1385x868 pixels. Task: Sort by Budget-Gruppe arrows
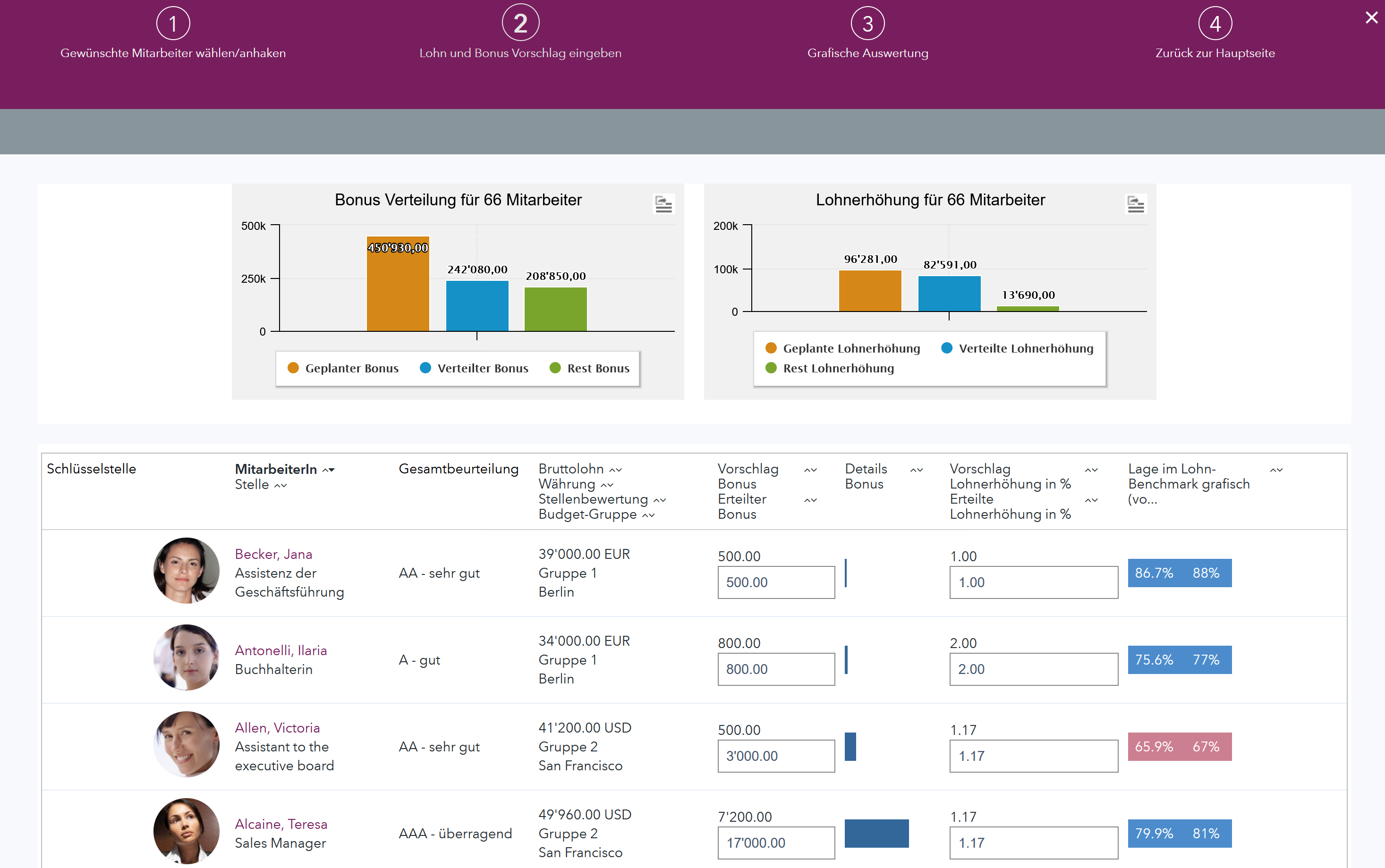[x=648, y=515]
